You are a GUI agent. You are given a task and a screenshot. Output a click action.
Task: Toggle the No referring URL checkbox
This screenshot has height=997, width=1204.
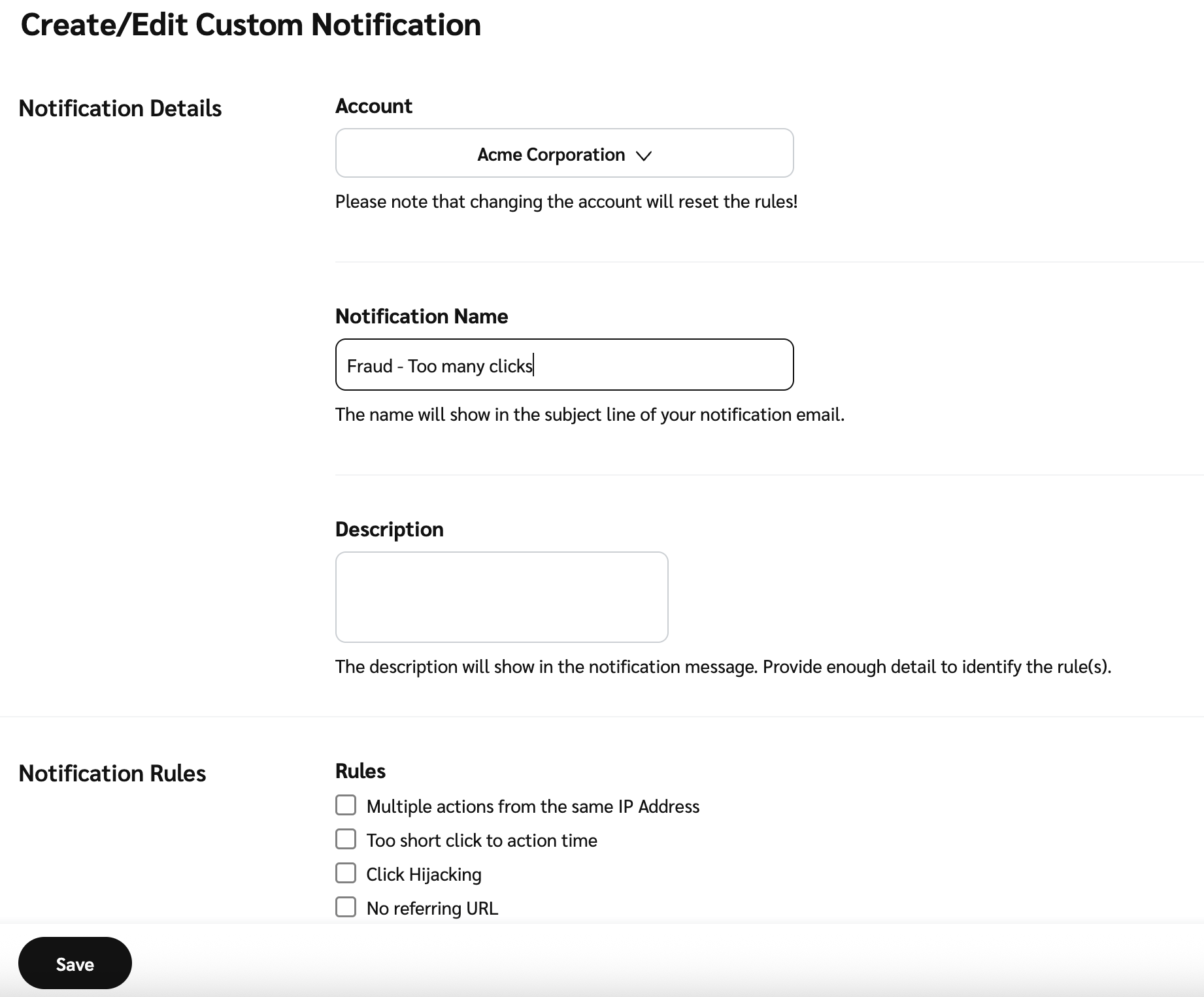(346, 907)
